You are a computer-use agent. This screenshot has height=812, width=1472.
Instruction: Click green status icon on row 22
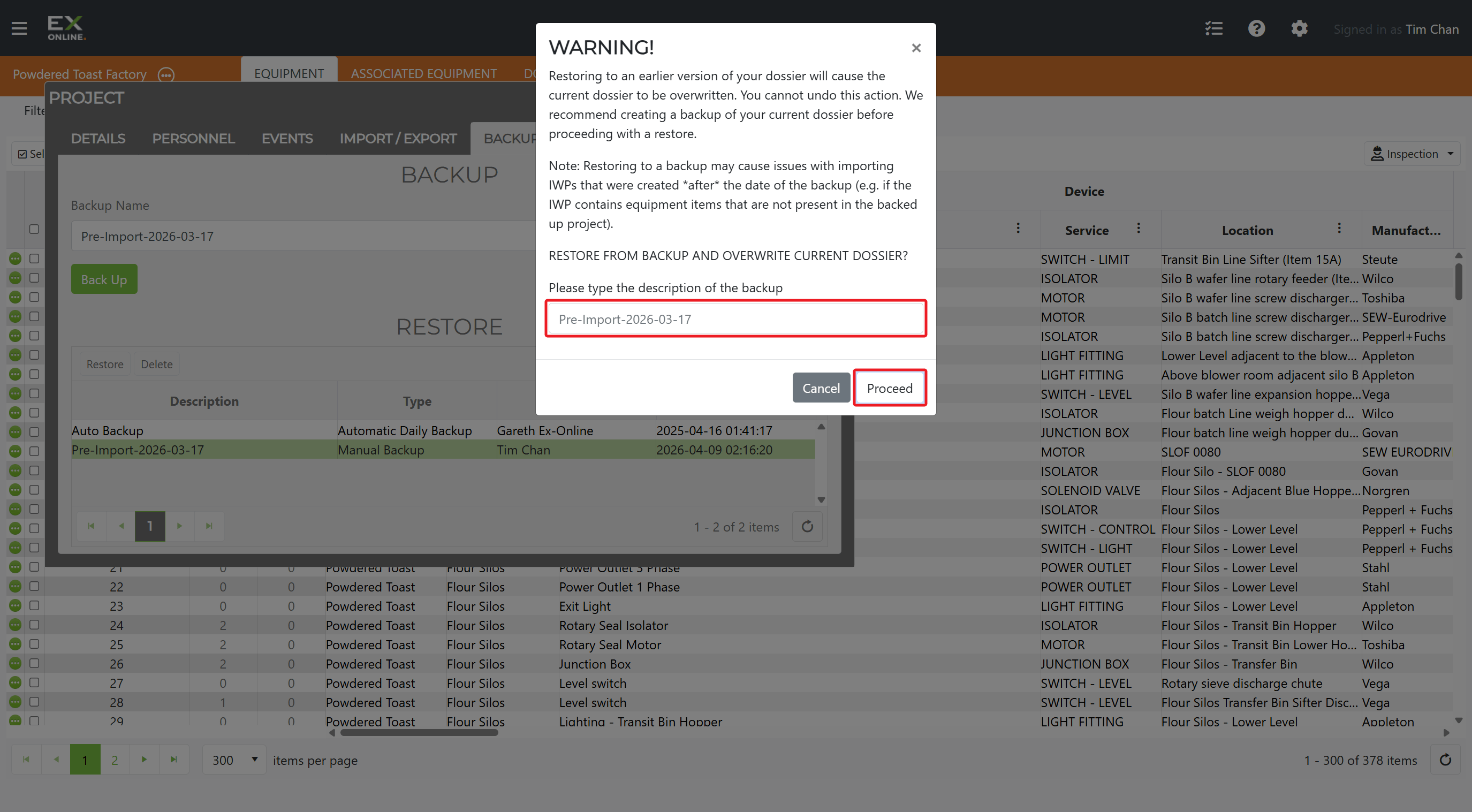coord(16,586)
